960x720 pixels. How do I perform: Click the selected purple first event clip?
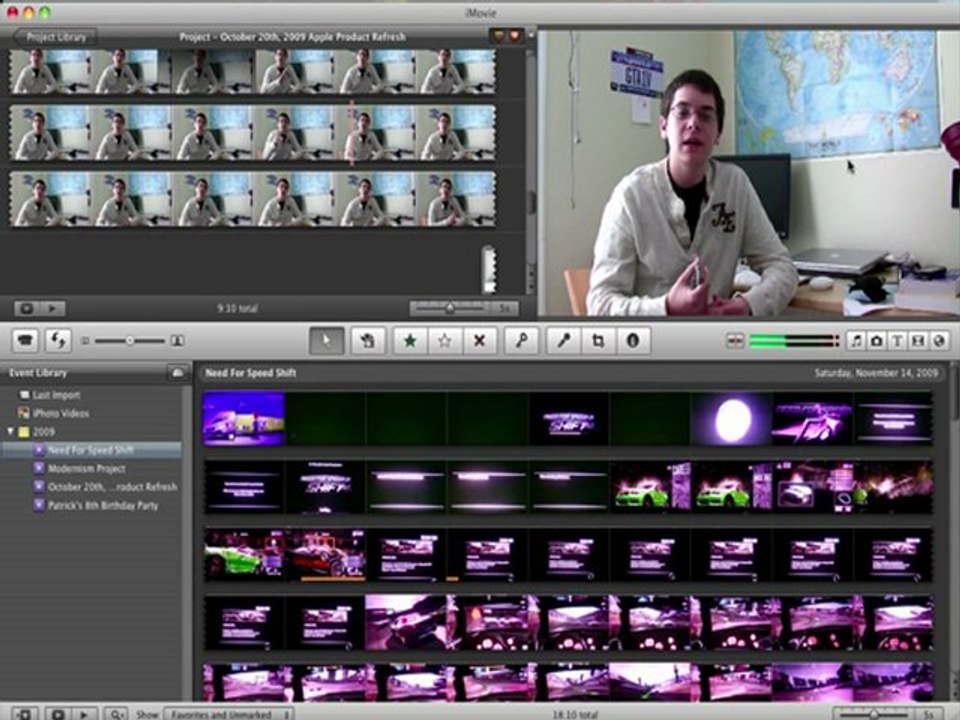pyautogui.click(x=244, y=419)
